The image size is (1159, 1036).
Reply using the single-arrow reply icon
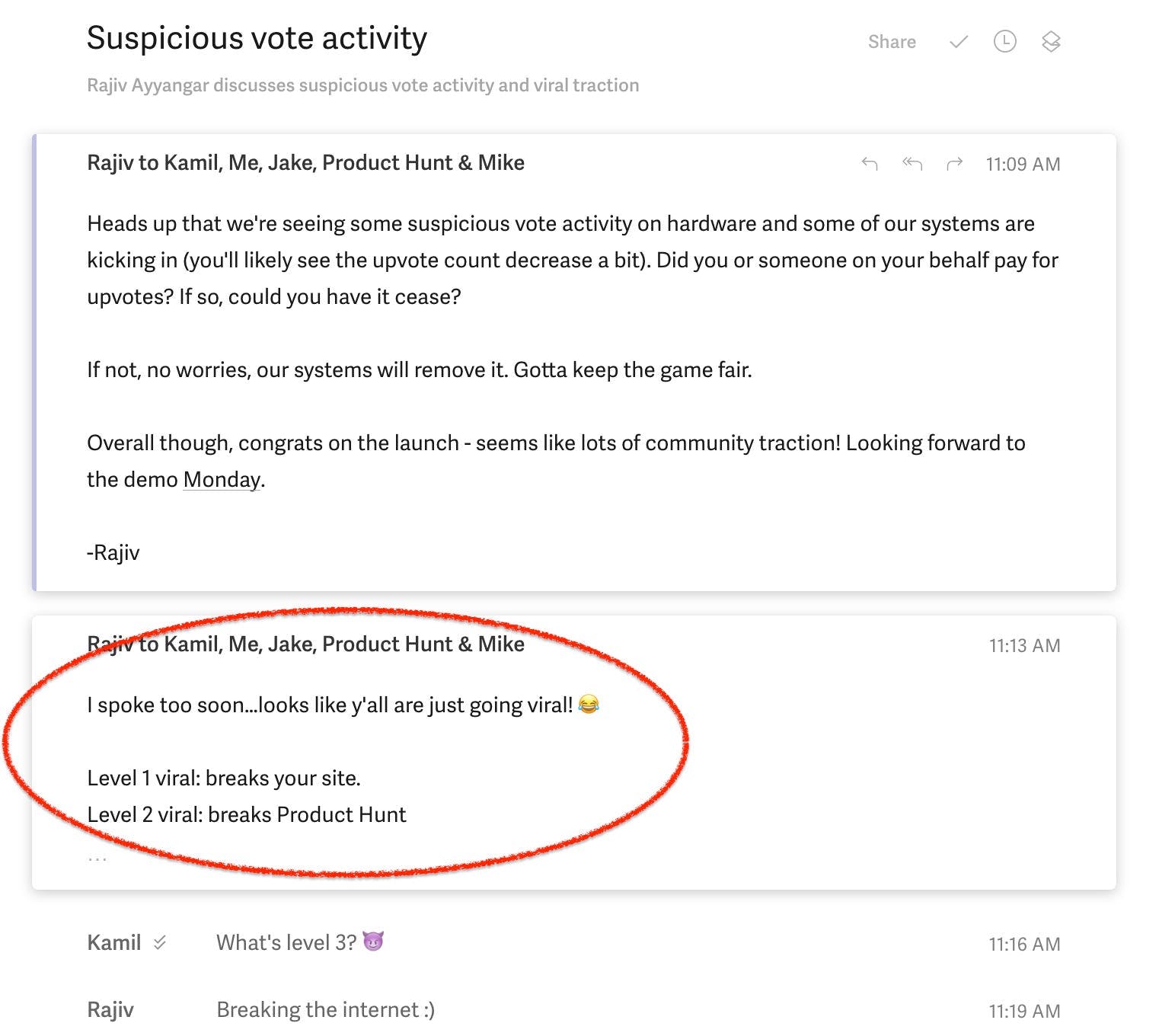[x=870, y=163]
